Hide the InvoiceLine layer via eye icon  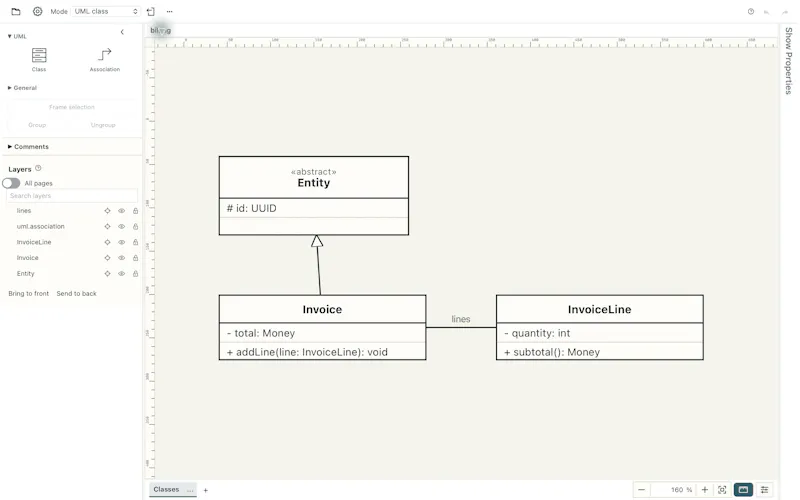(121, 242)
